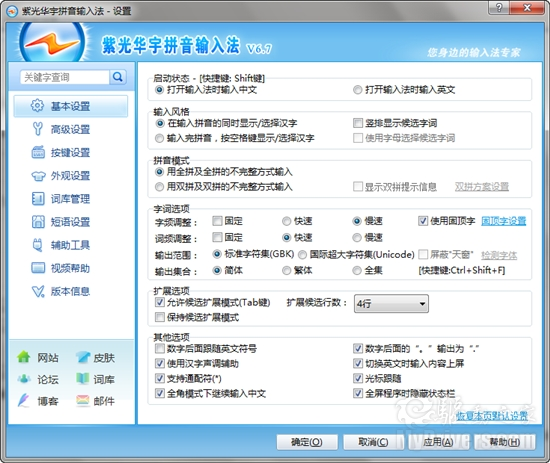Check 固定 for 词频调整

click(x=217, y=237)
